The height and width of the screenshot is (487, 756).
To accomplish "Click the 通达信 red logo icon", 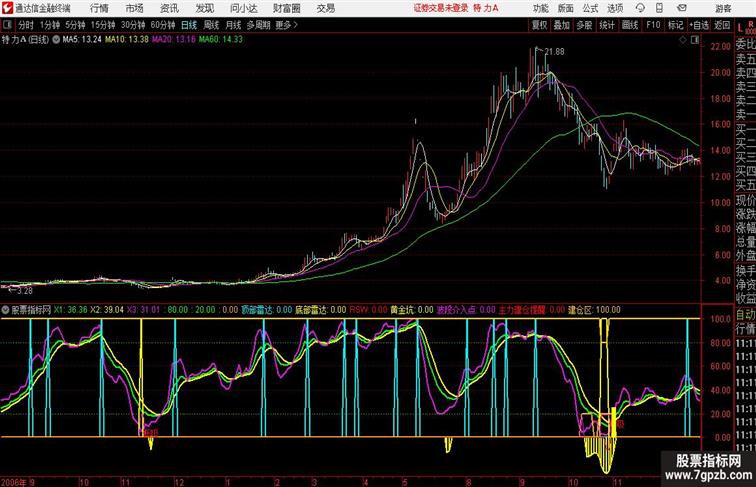I will 7,8.
